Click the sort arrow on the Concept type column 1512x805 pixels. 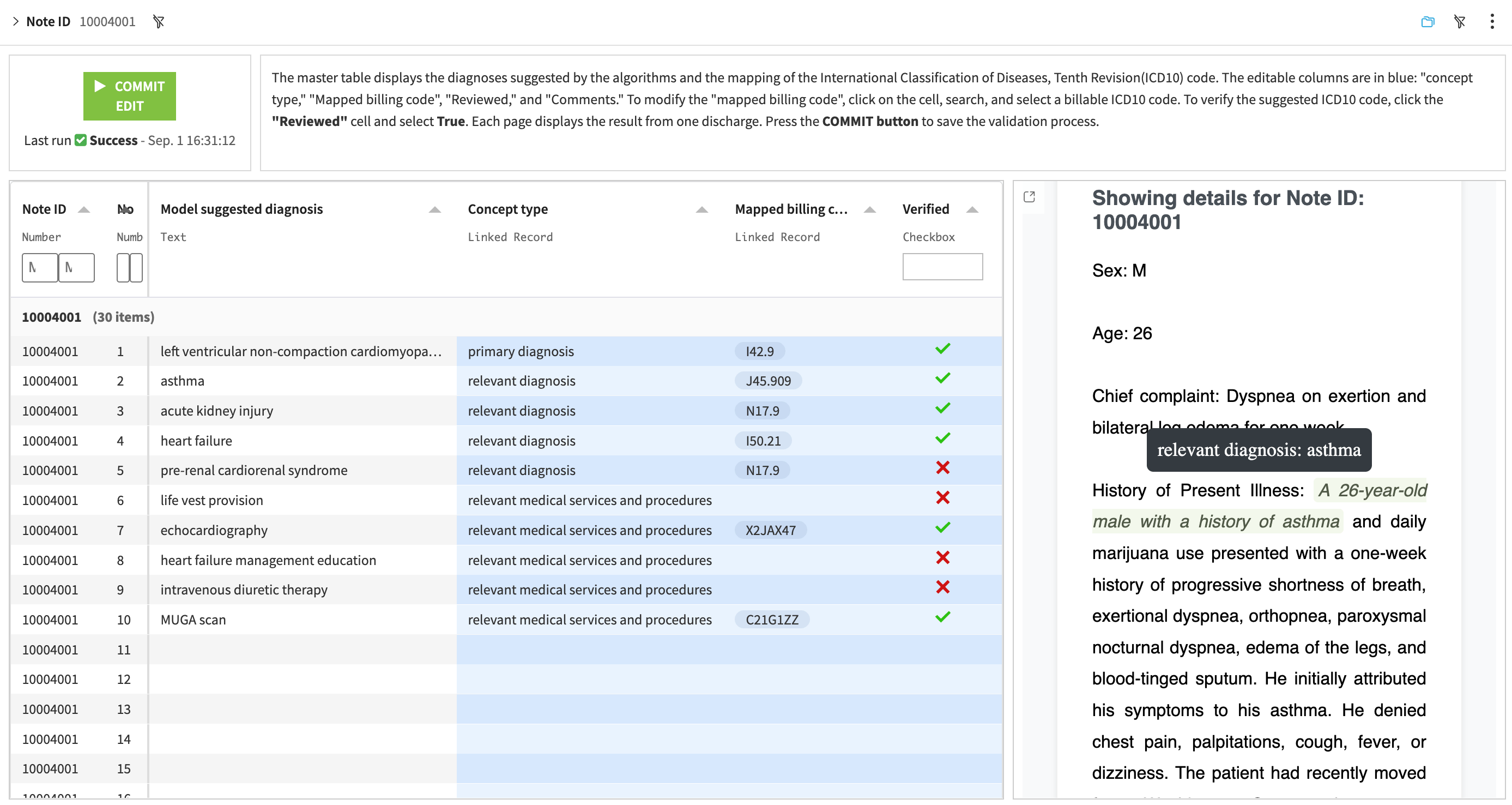(701, 209)
